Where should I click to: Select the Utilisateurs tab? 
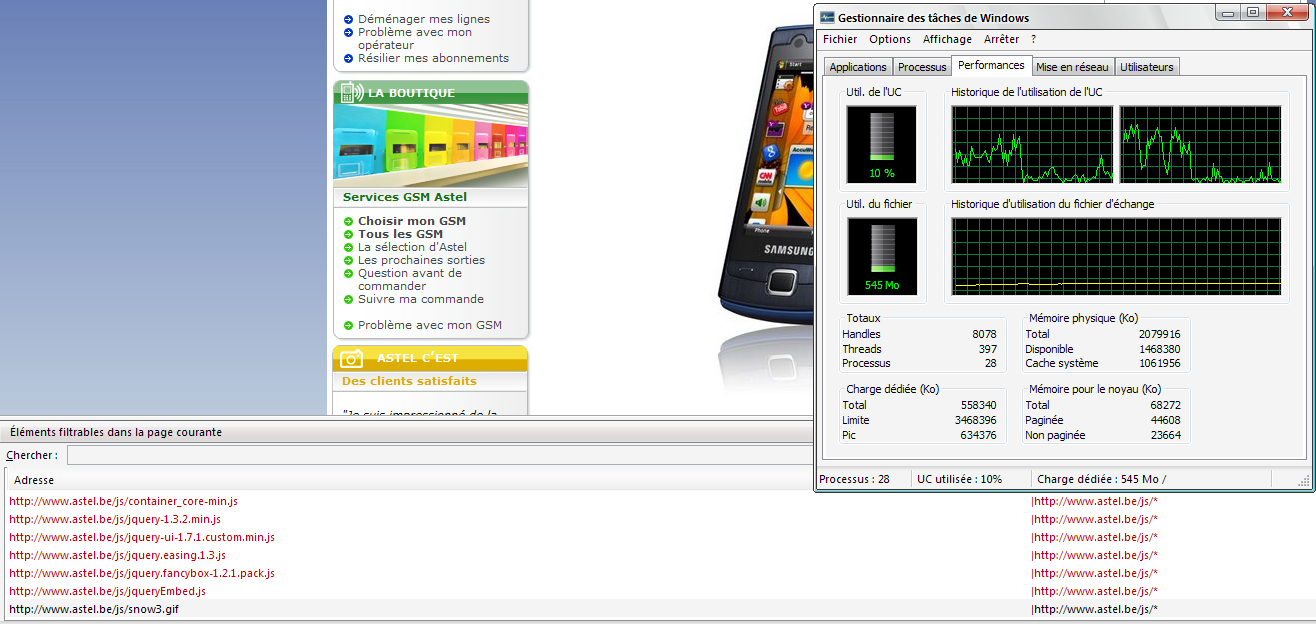coord(1147,67)
